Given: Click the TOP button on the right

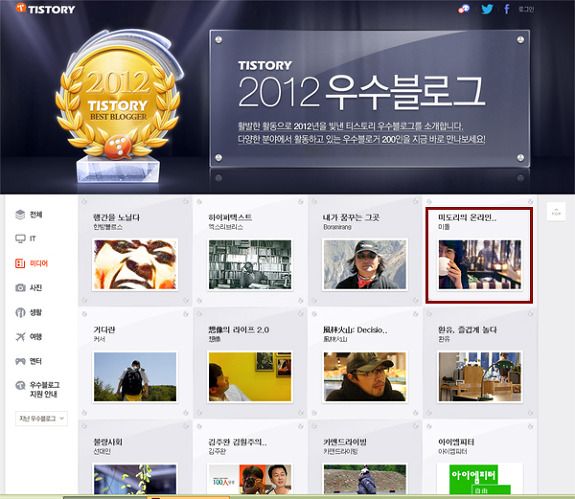Looking at the screenshot, I should tap(556, 212).
